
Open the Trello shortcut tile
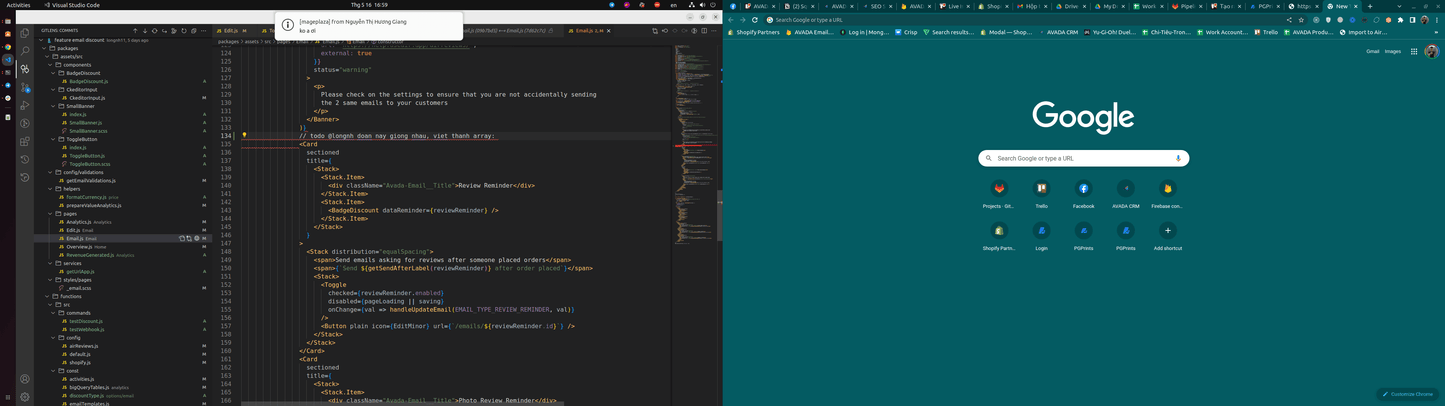point(1041,188)
